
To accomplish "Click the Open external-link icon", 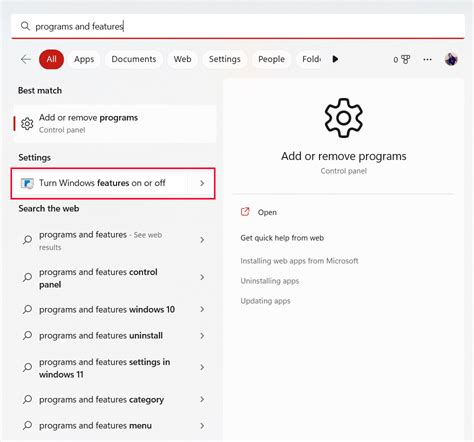I will [245, 212].
